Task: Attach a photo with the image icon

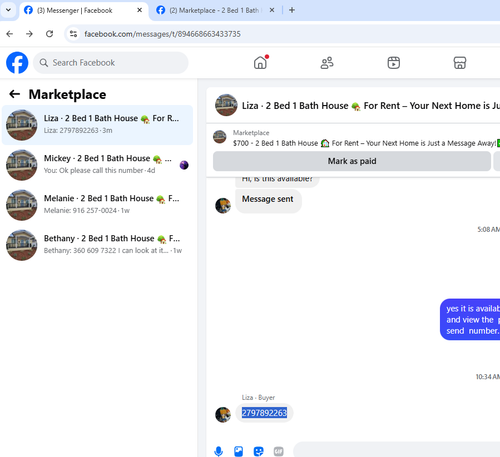Action: [239, 451]
